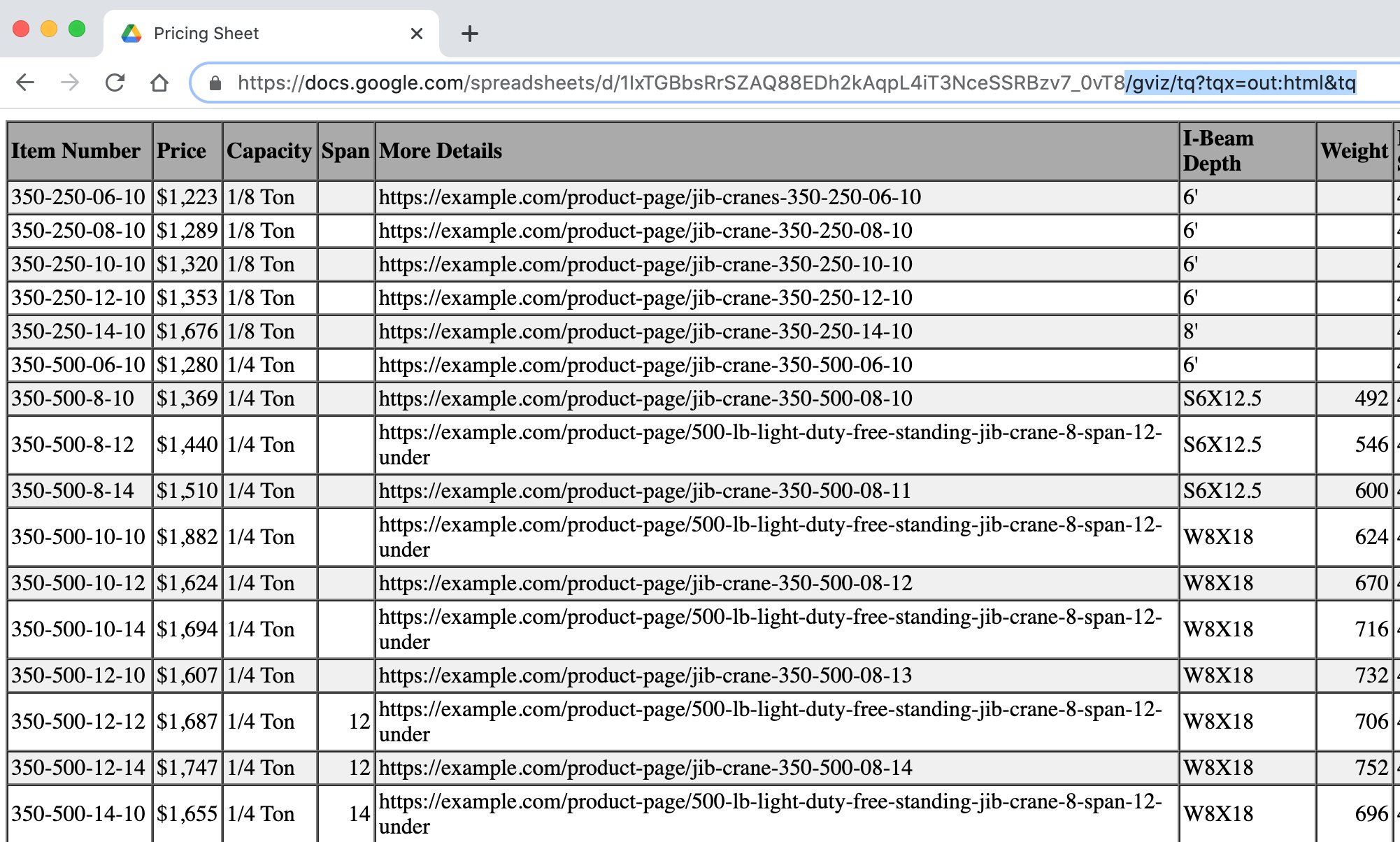Click the Price column header

[182, 151]
